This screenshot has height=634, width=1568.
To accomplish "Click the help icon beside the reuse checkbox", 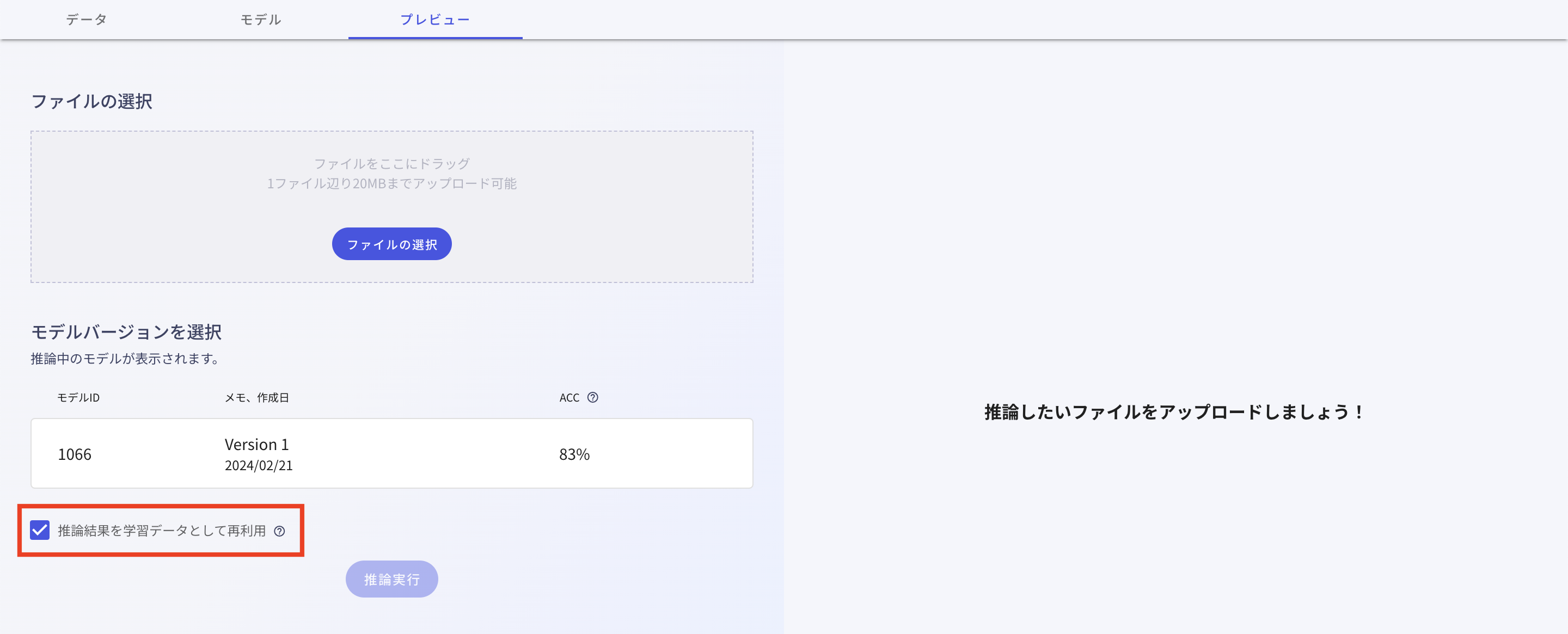I will coord(279,531).
